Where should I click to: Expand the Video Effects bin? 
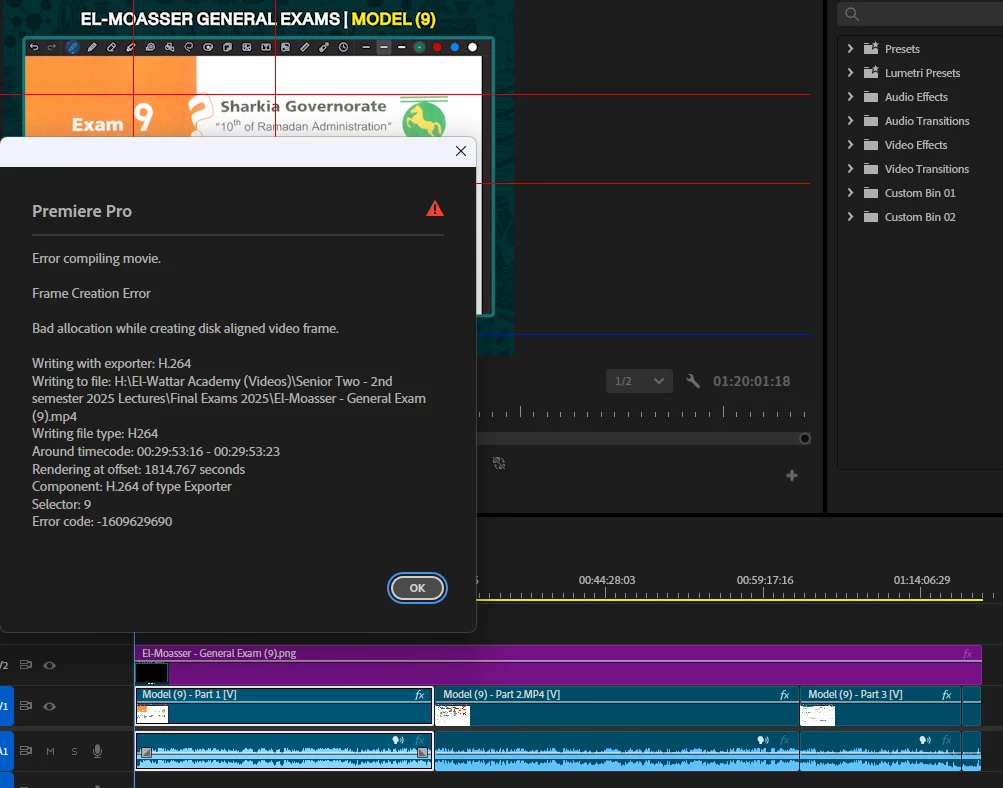(850, 145)
